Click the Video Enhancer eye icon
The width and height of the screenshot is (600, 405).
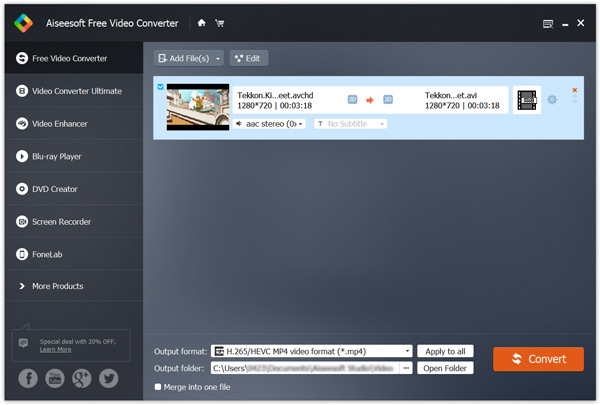pos(22,124)
